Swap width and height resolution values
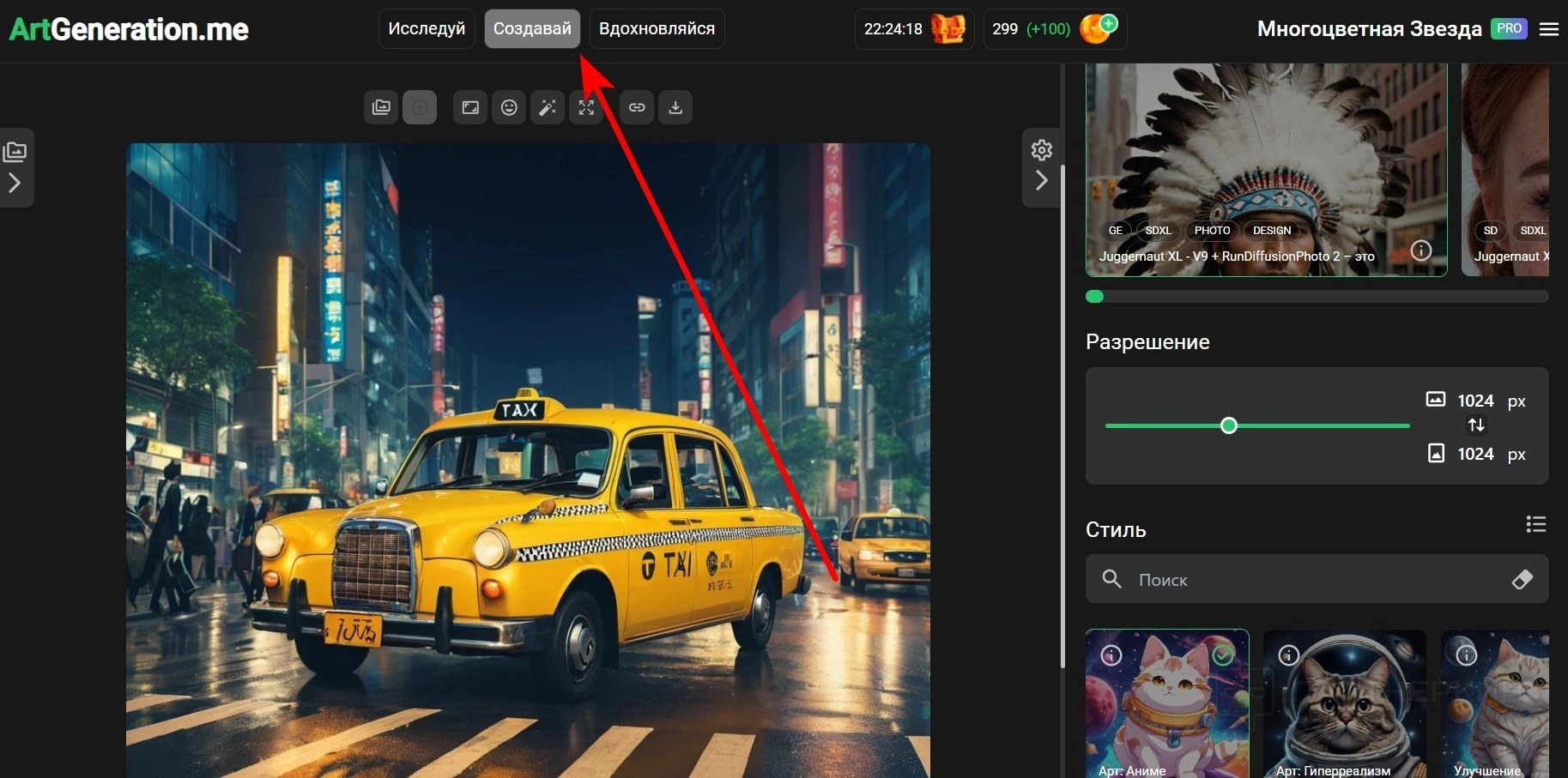 click(1475, 425)
